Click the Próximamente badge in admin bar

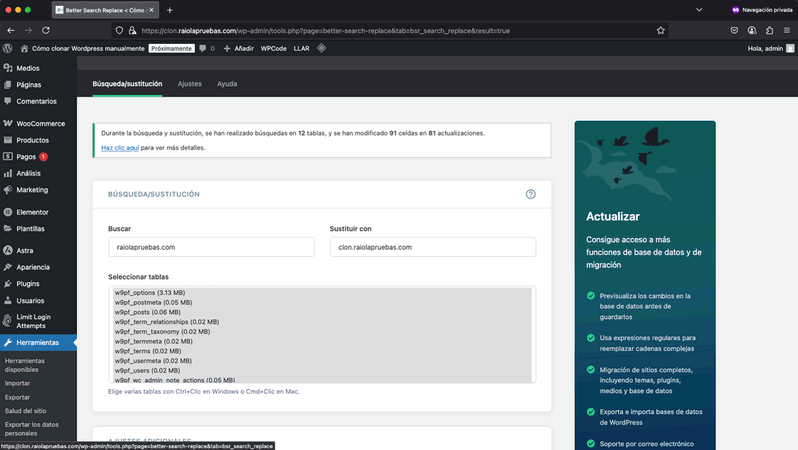point(172,48)
